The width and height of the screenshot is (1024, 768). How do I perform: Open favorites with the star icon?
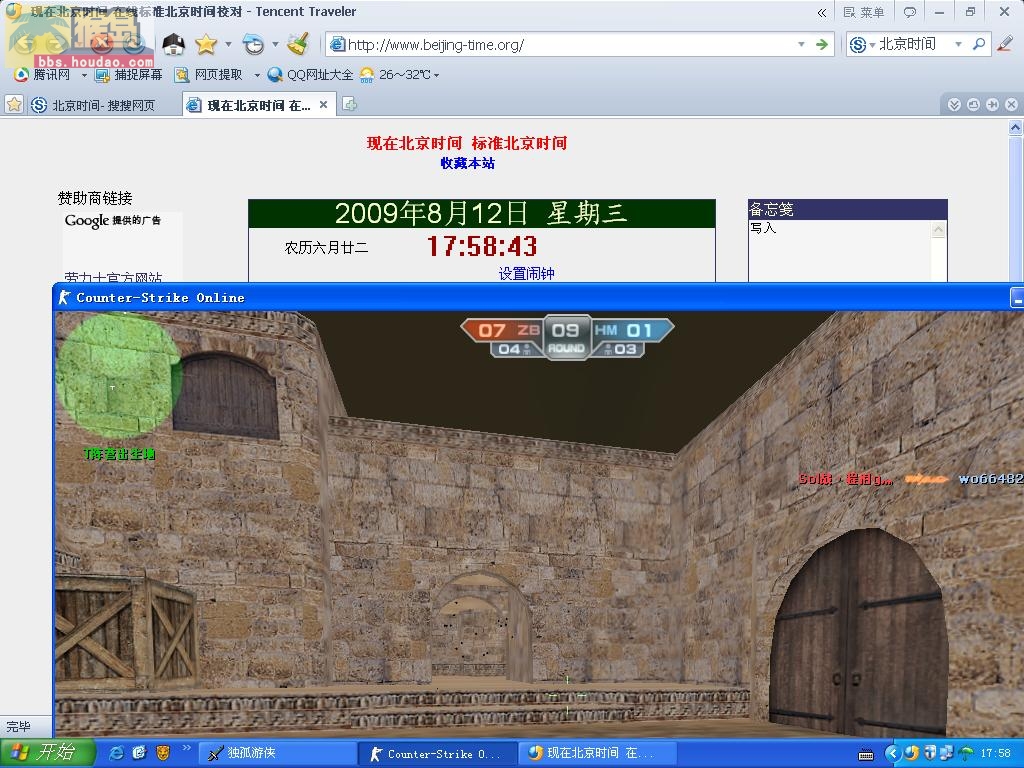point(206,44)
